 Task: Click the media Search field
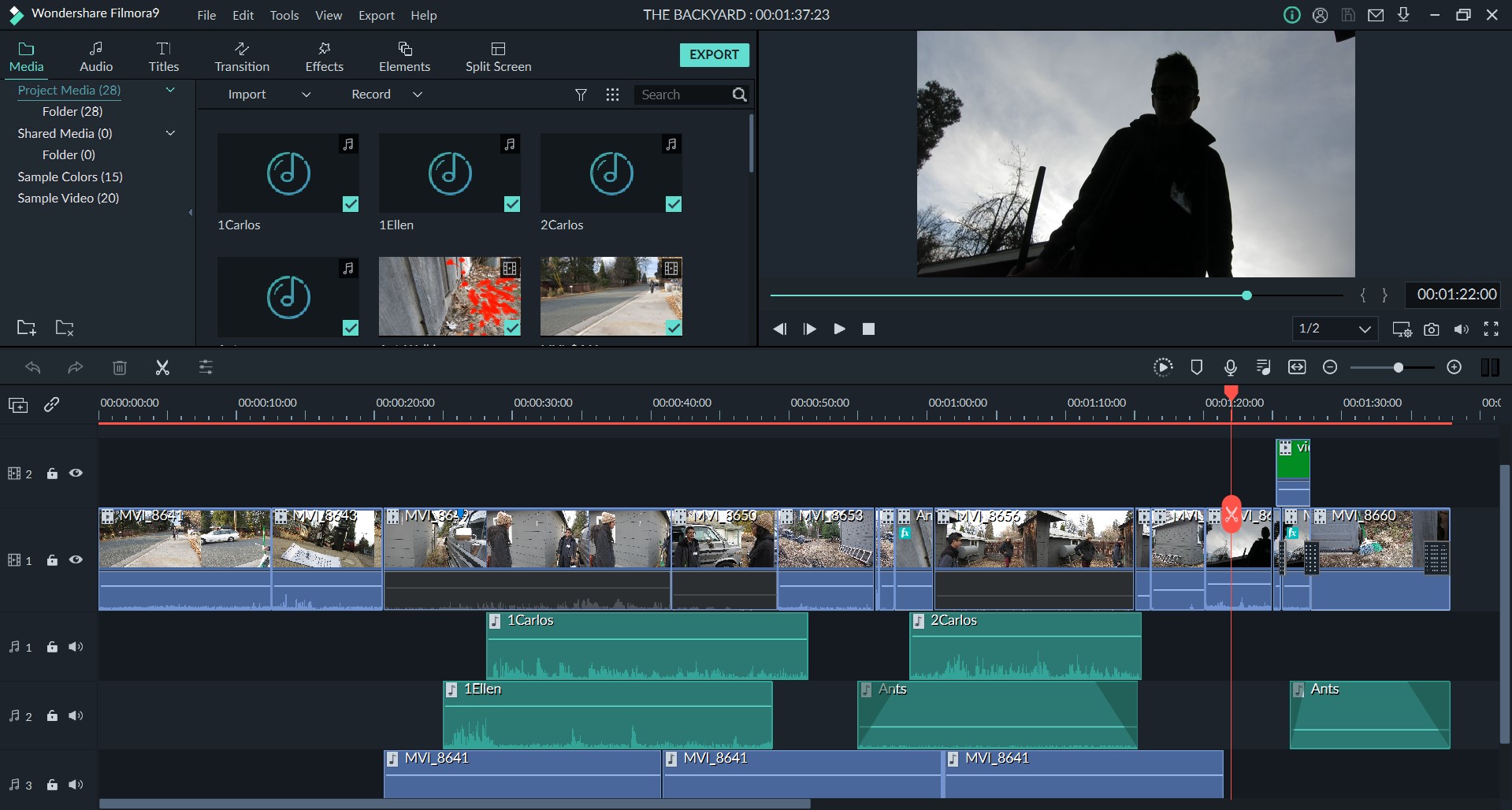(x=682, y=95)
